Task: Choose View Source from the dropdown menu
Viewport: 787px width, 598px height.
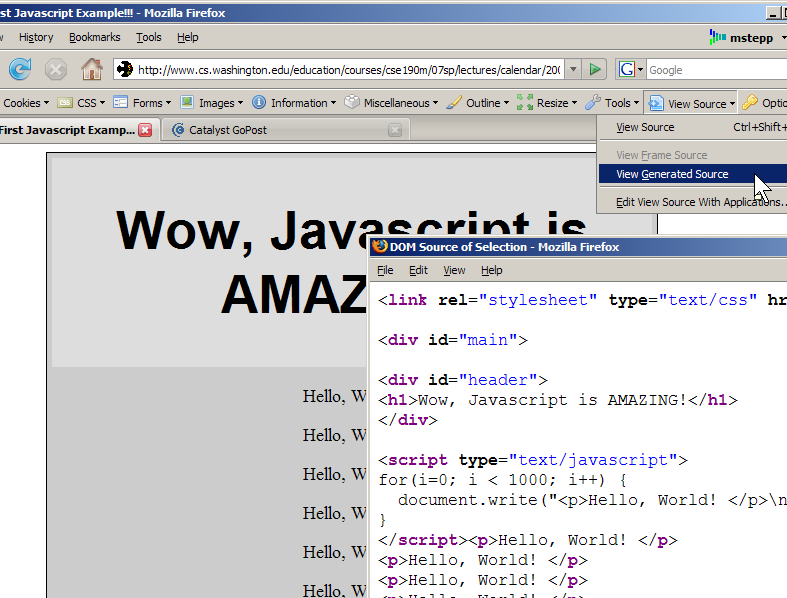Action: click(x=645, y=127)
